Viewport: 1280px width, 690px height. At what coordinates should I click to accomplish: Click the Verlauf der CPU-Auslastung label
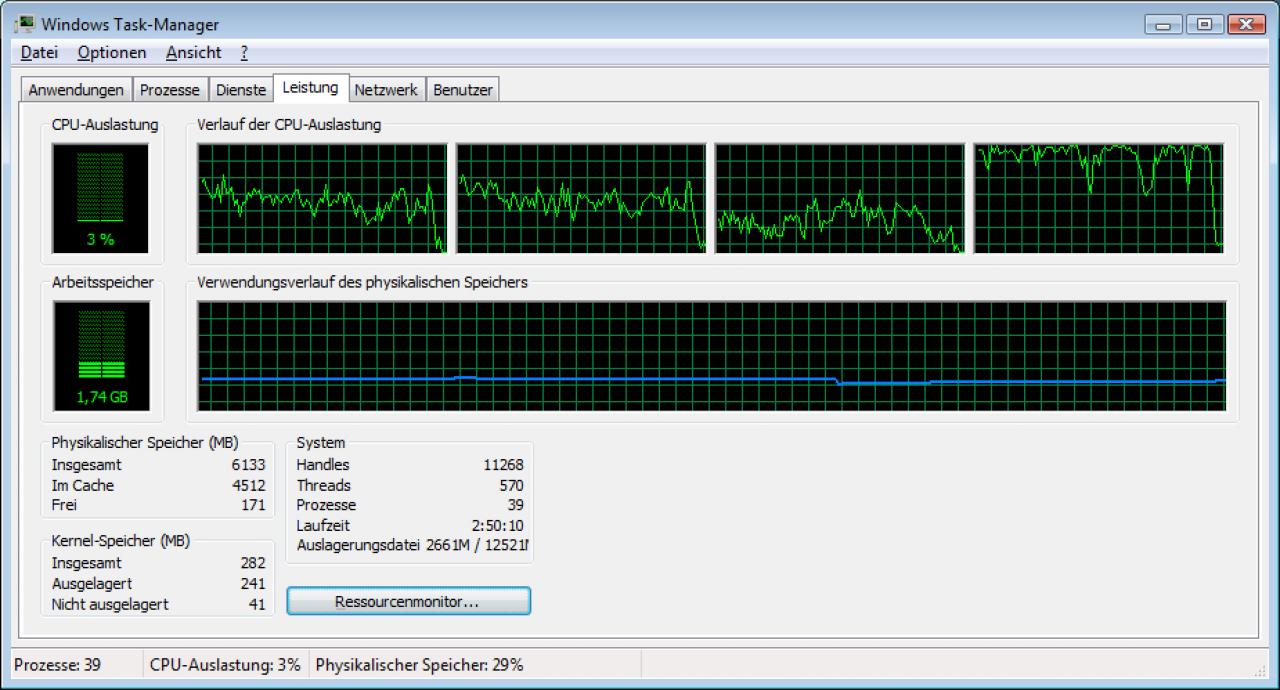tap(289, 125)
